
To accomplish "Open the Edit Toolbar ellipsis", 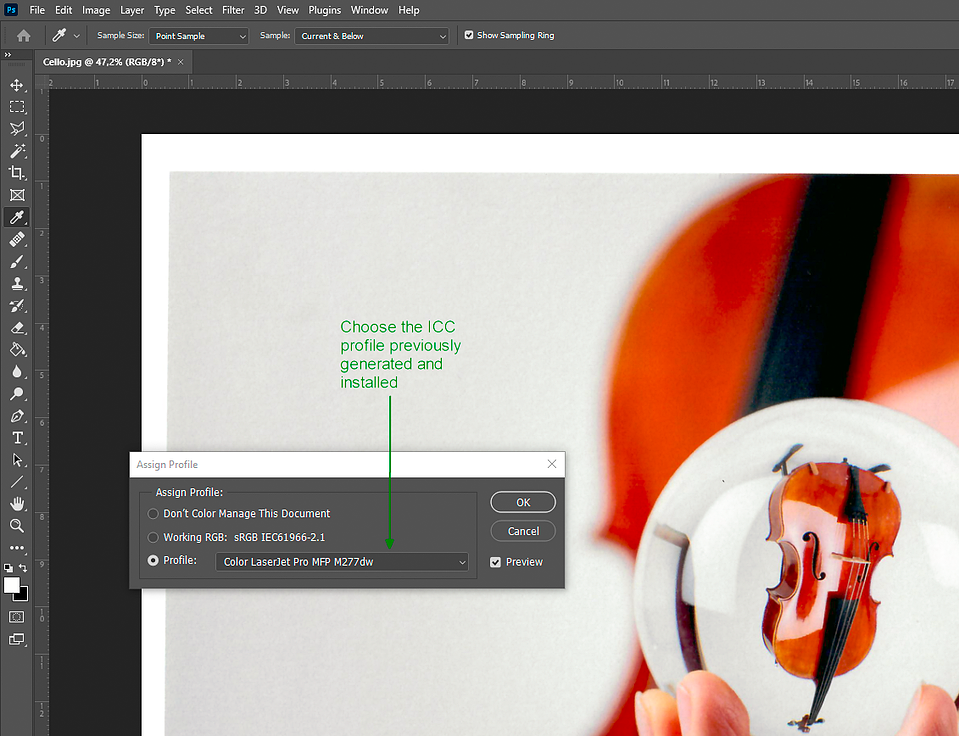I will coord(17,548).
